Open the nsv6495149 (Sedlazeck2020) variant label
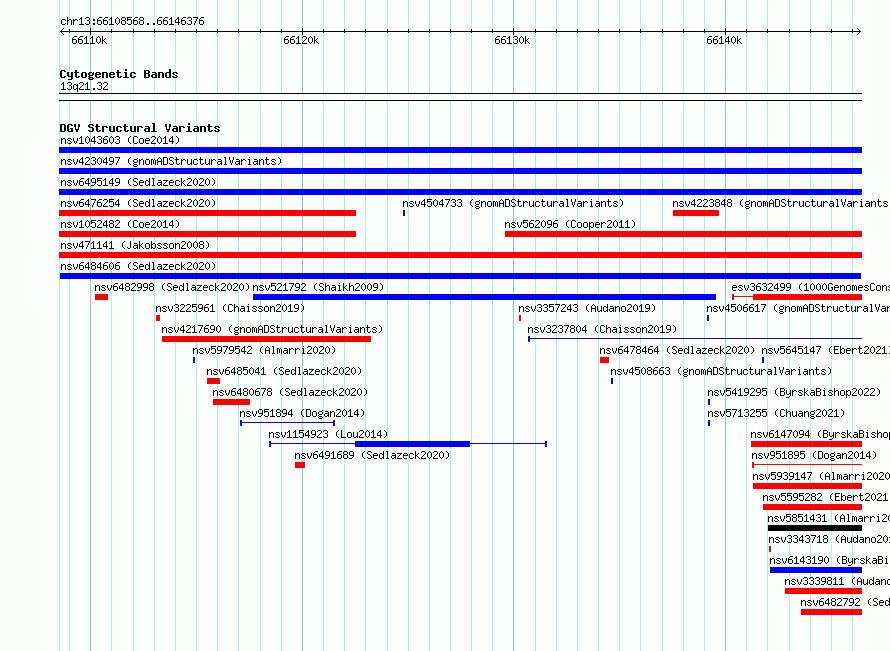This screenshot has width=890, height=651. pyautogui.click(x=138, y=182)
